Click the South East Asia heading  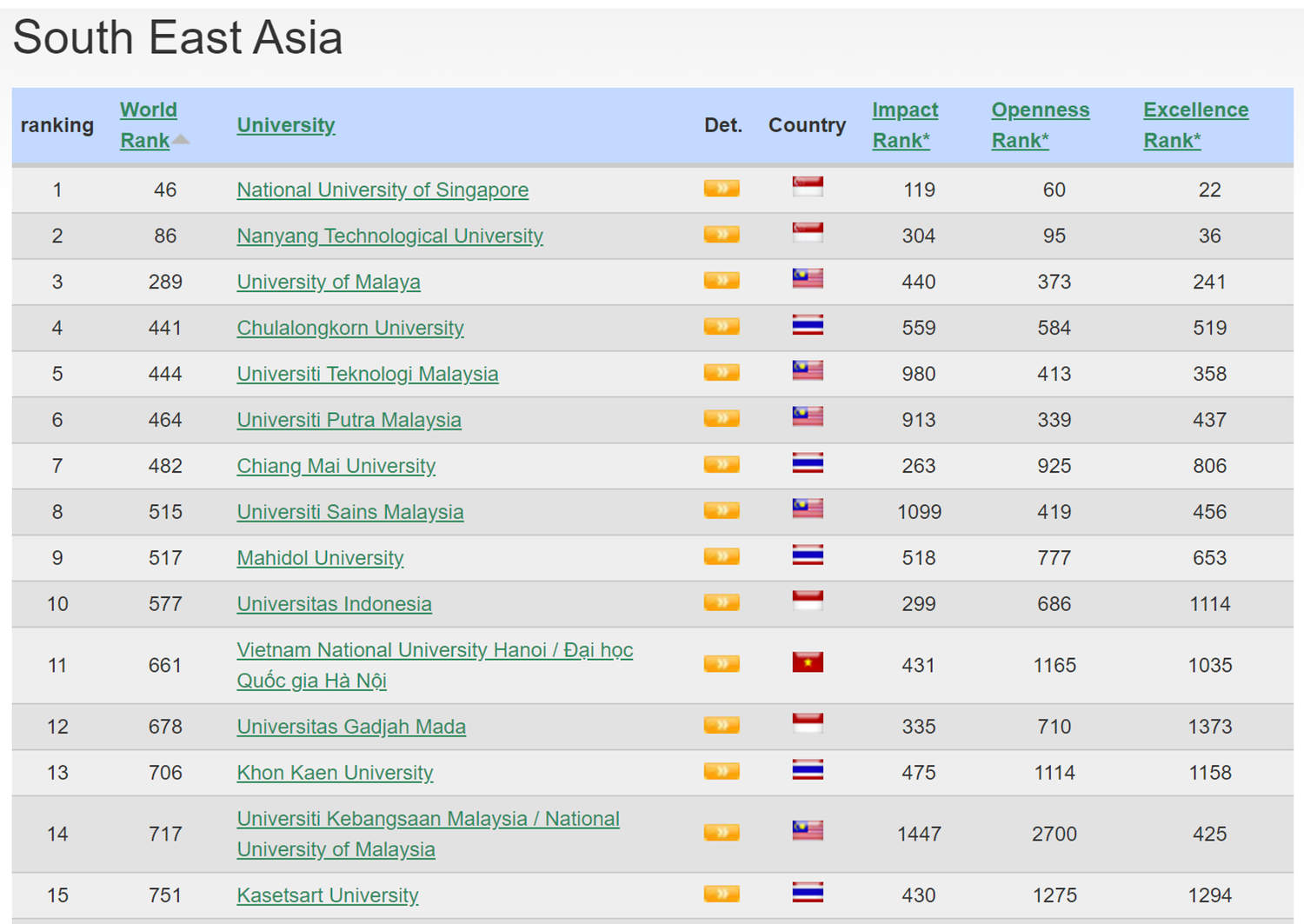pyautogui.click(x=177, y=37)
